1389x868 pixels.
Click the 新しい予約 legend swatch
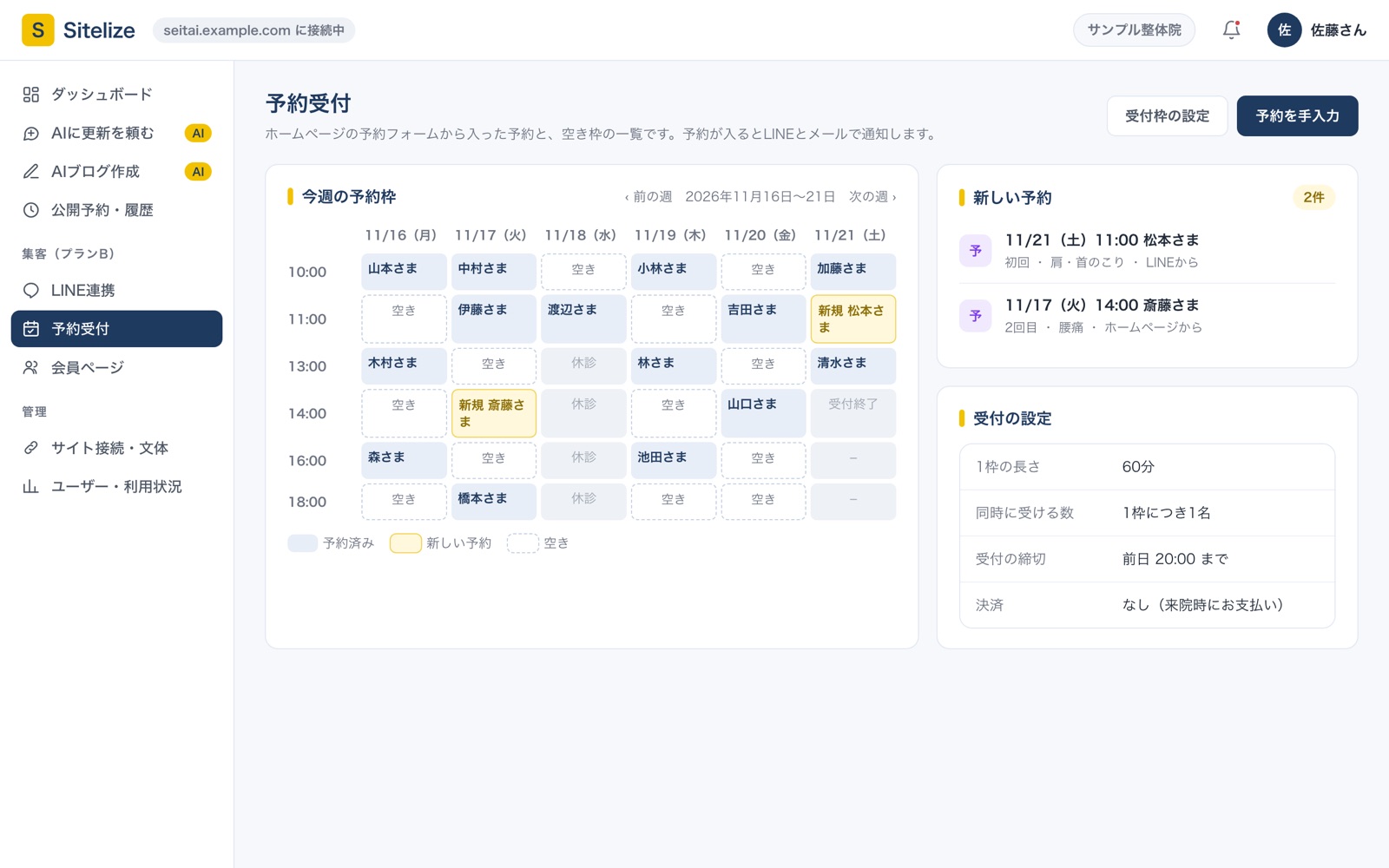405,543
